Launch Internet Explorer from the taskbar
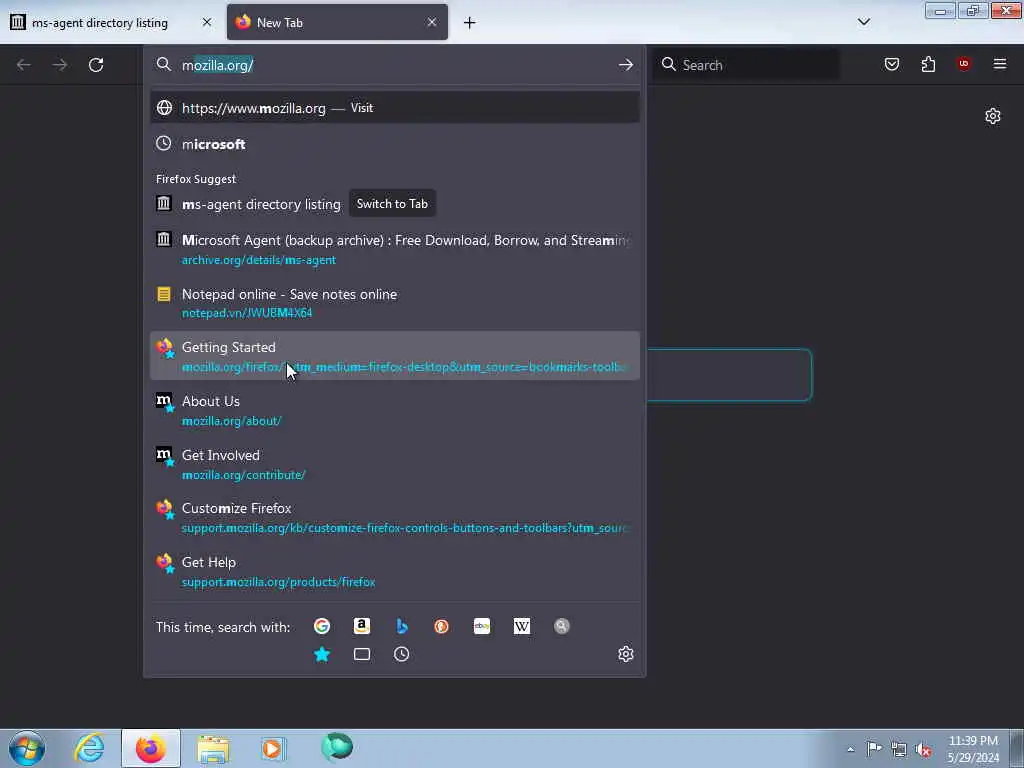 (x=89, y=748)
